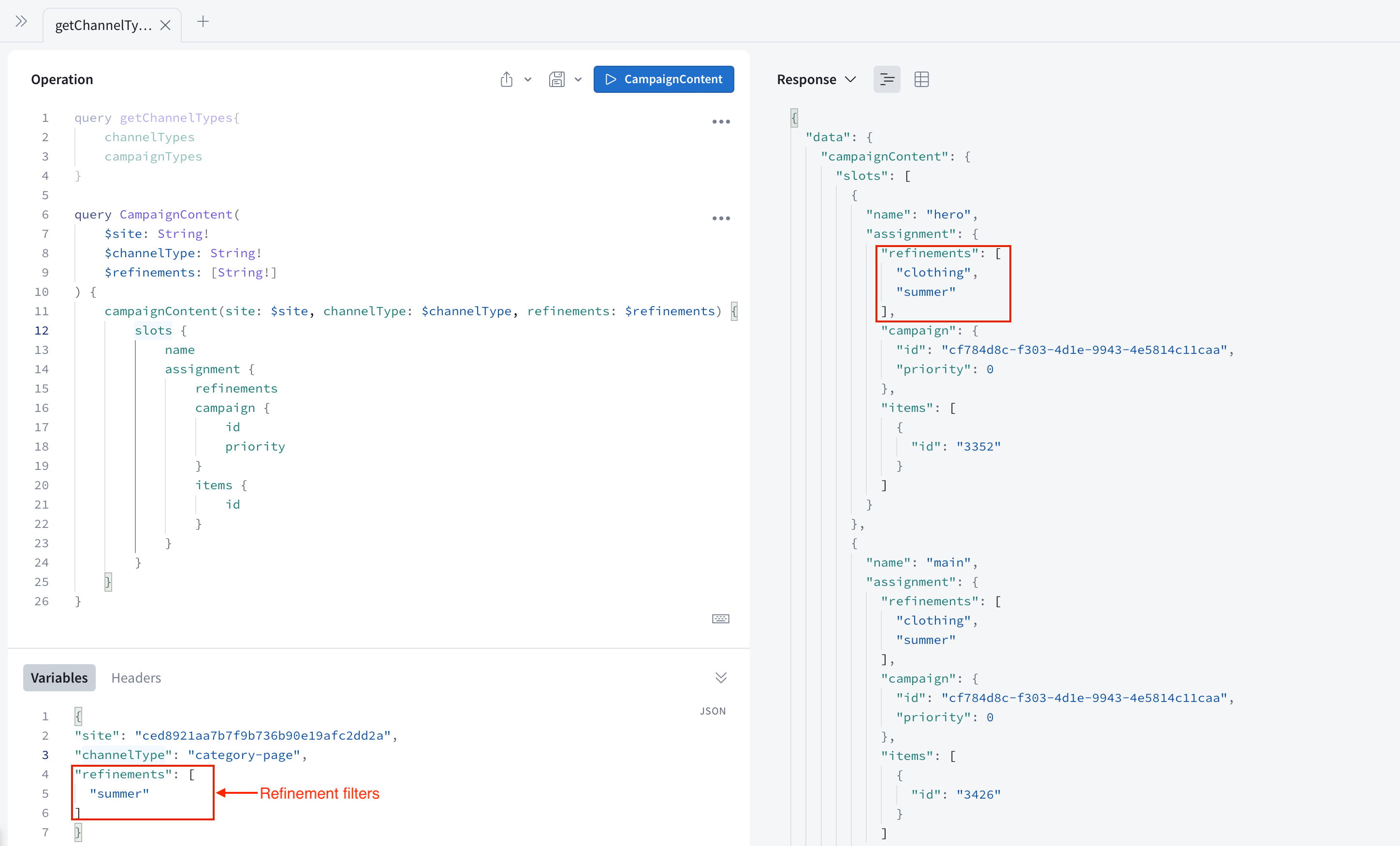Select the getChannelTypes operation tab
The height and width of the screenshot is (846, 1400).
[x=103, y=26]
